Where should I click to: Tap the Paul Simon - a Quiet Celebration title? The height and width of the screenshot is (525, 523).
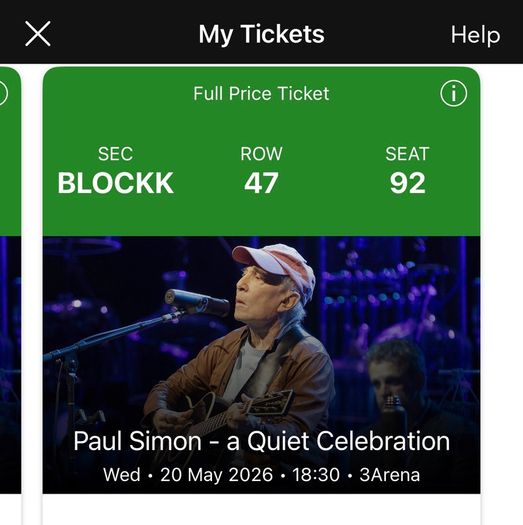point(262,441)
